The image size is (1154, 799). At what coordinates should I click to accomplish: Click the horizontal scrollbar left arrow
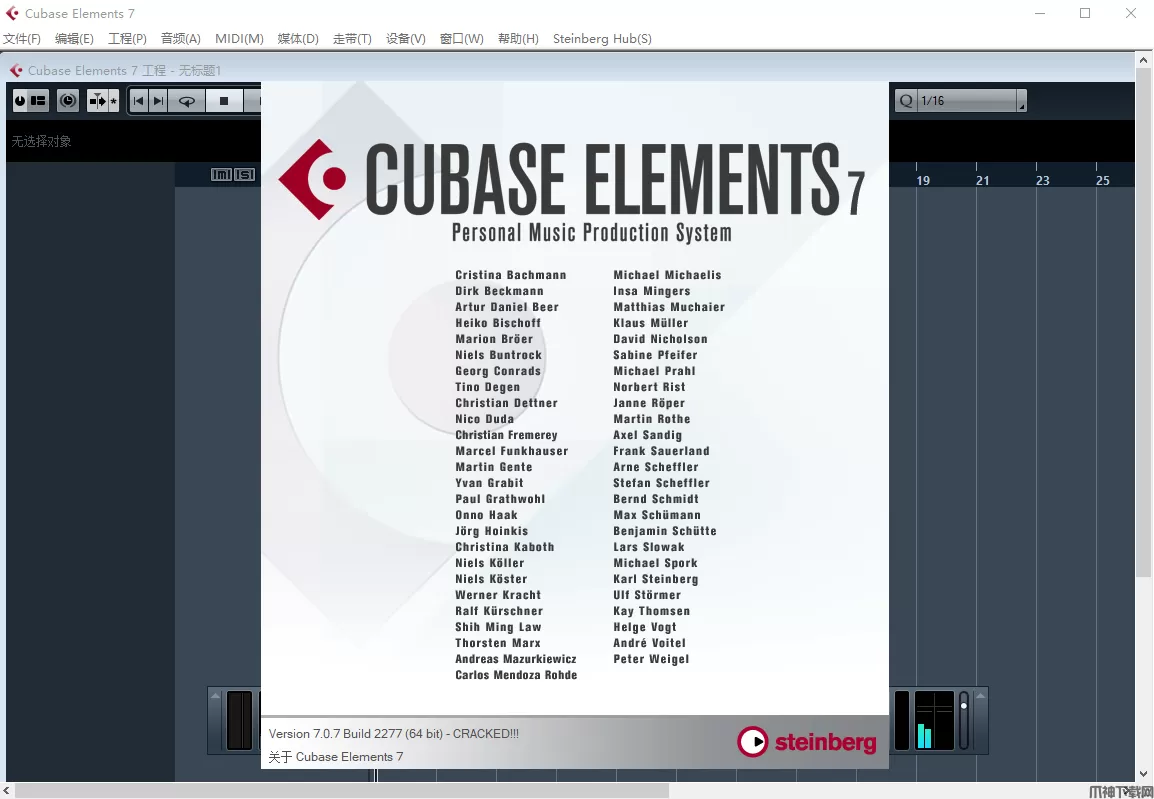7,791
